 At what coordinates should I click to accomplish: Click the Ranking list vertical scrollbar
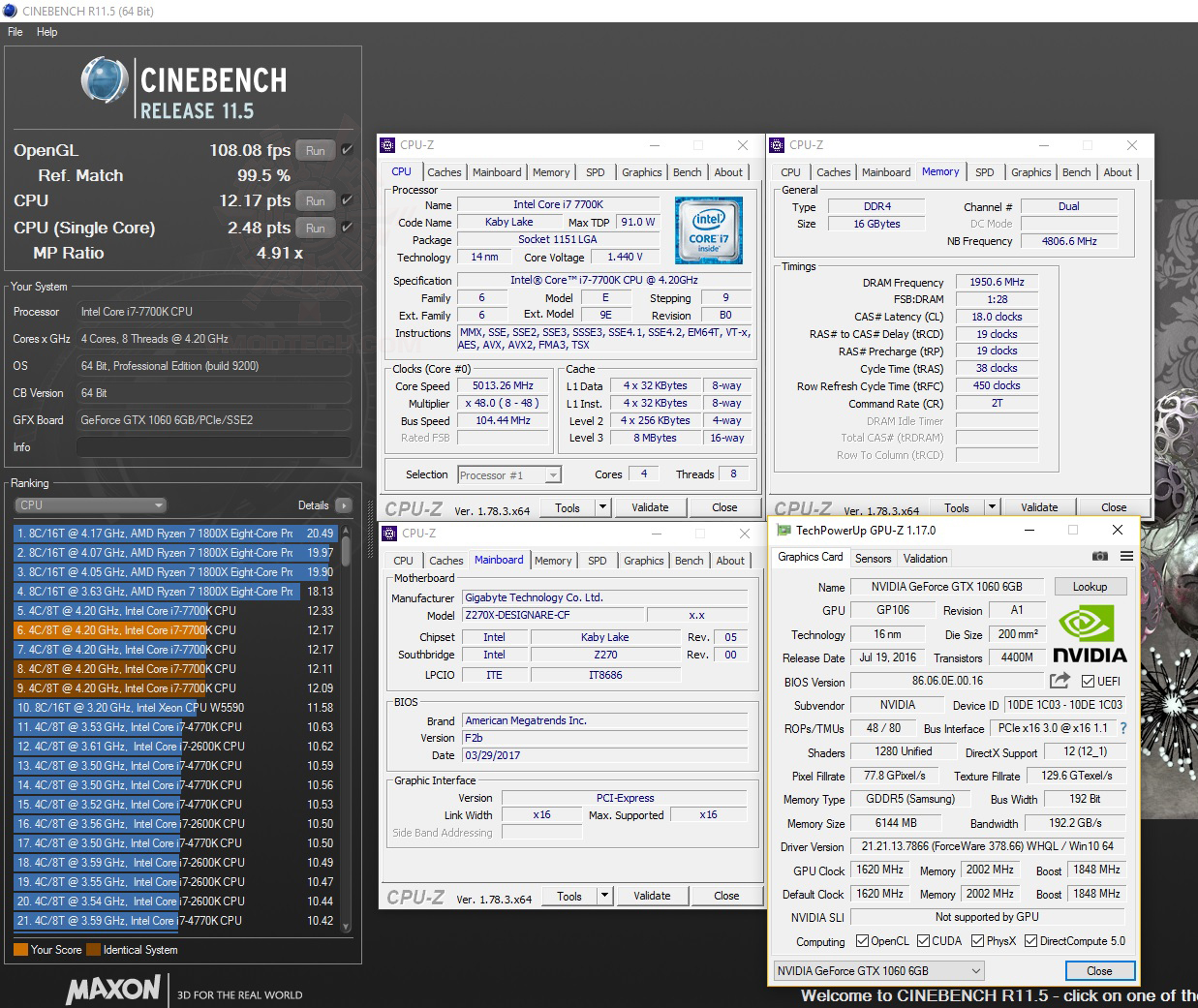tap(346, 731)
